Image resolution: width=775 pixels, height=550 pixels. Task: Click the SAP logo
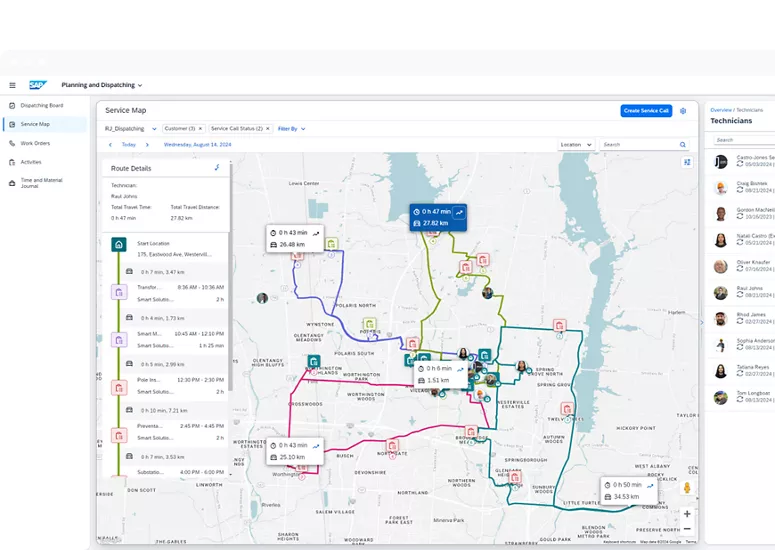[x=38, y=85]
